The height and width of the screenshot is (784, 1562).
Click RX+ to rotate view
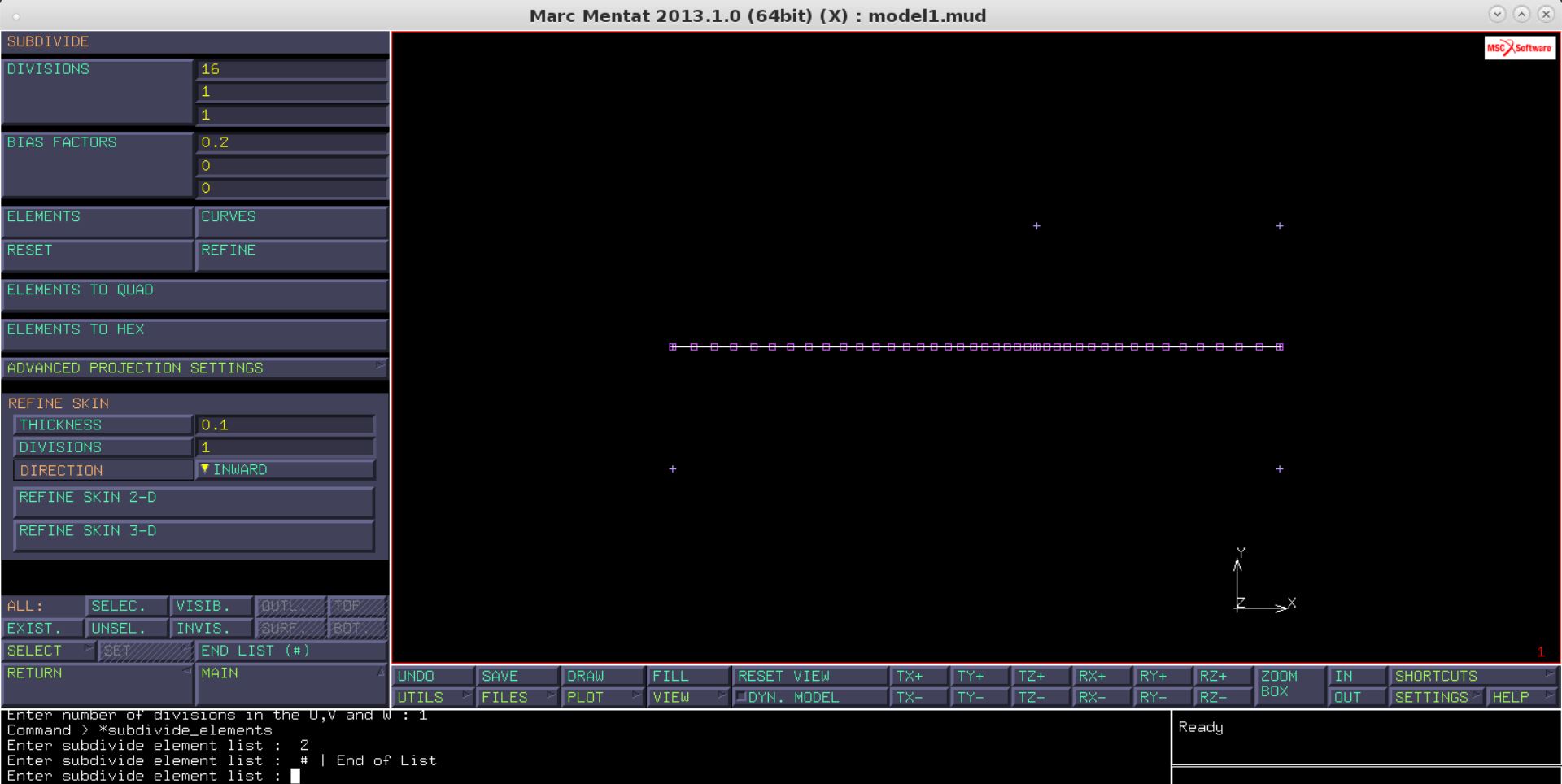1102,676
